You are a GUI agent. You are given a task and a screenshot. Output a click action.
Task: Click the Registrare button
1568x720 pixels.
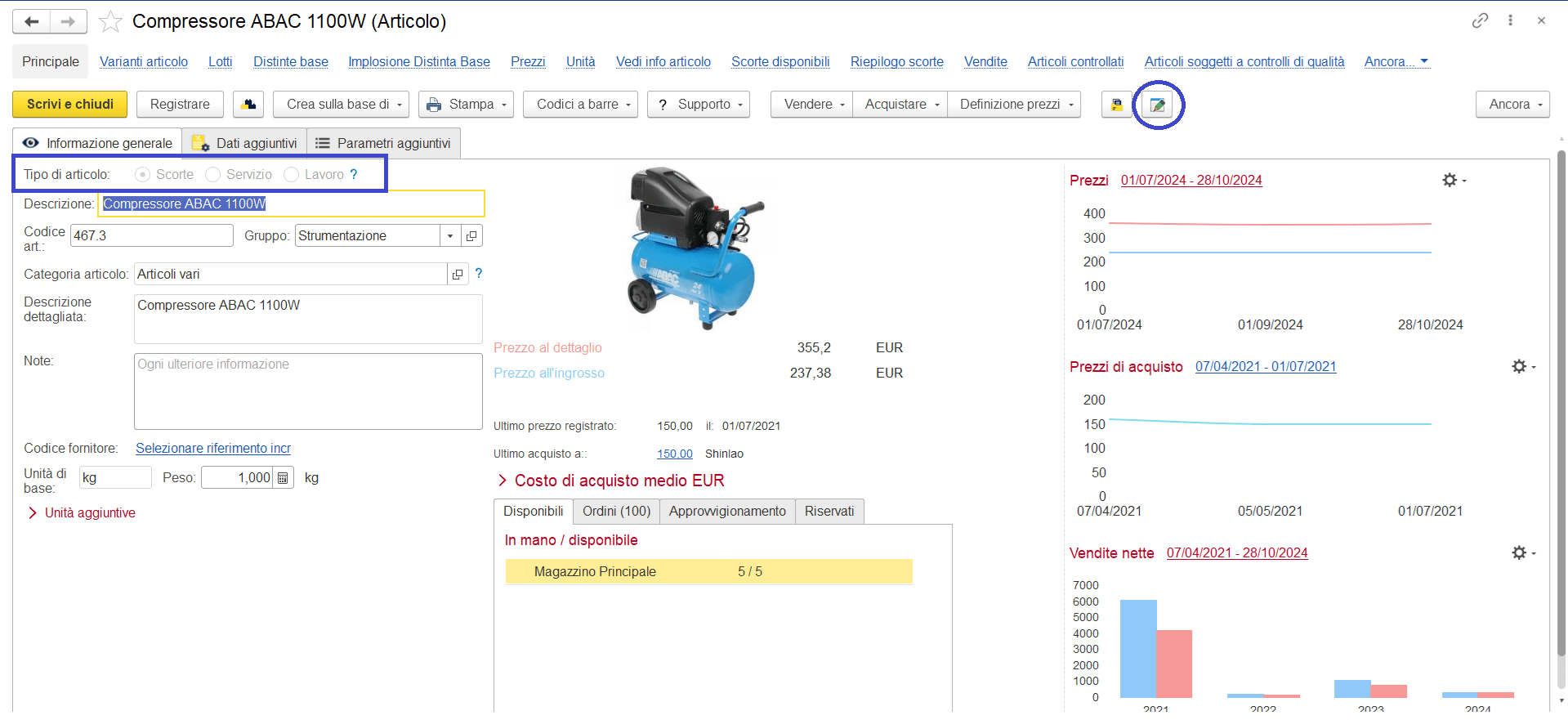180,105
